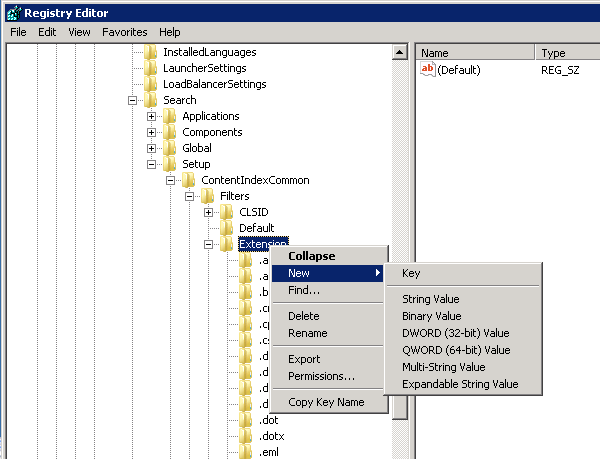600x459 pixels.
Task: Choose Permissions... in the context menu
Action: 328,376
